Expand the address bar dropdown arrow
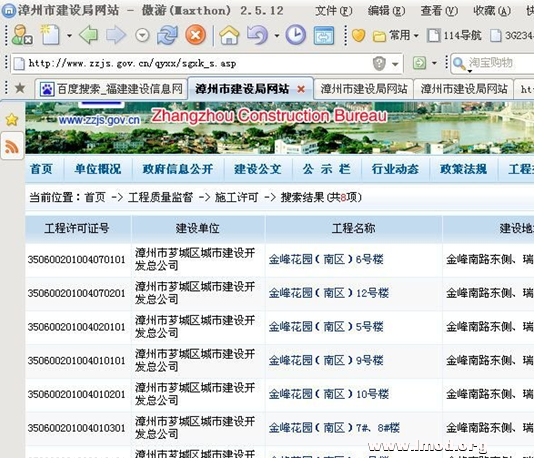Image resolution: width=534 pixels, height=458 pixels. tap(395, 64)
